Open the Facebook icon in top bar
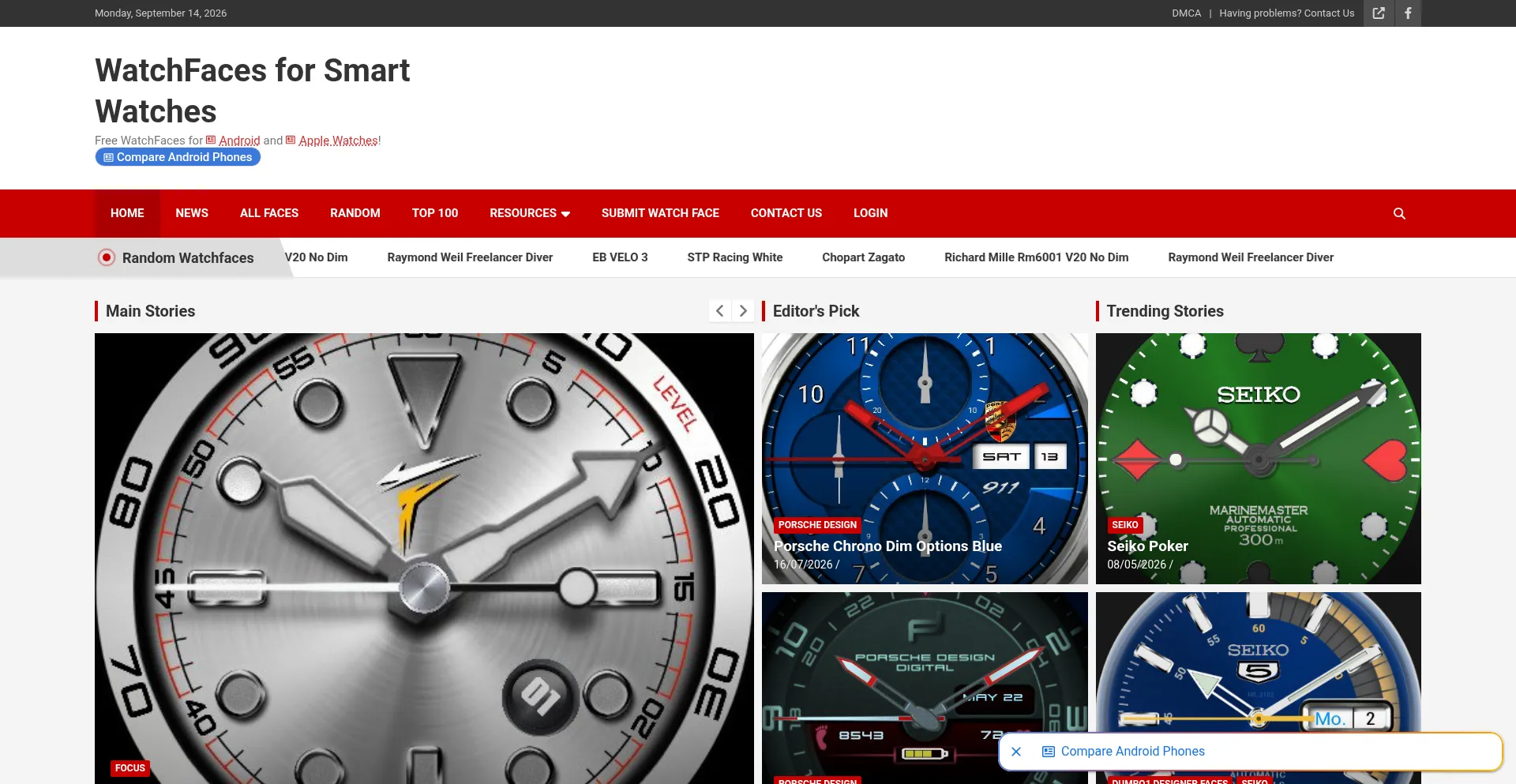The image size is (1516, 784). [x=1408, y=13]
